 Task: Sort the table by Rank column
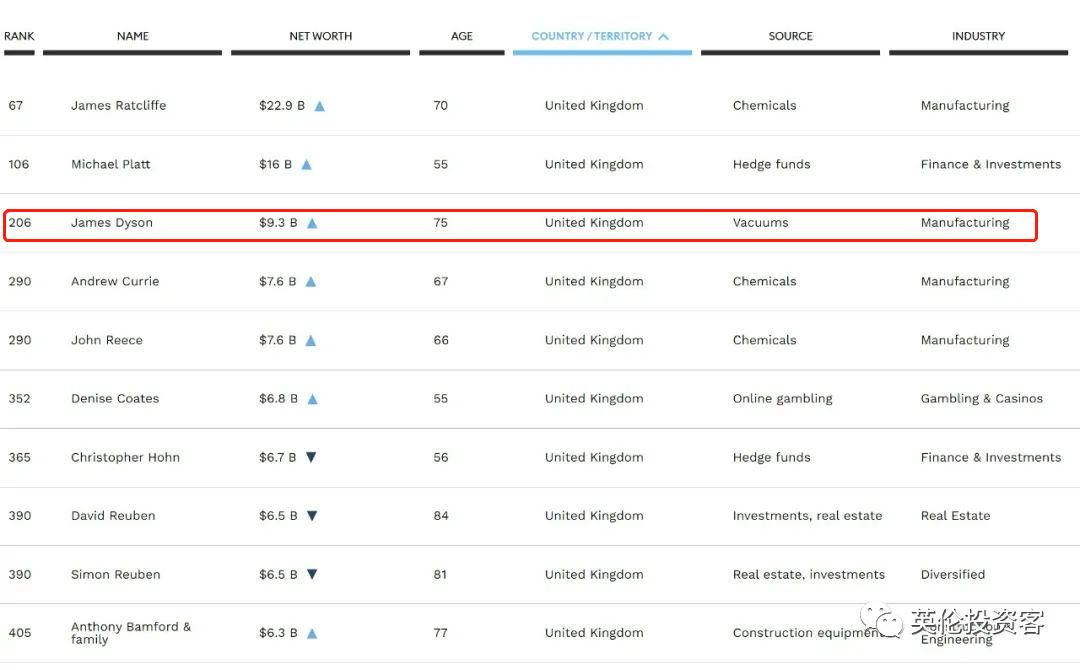[19, 37]
